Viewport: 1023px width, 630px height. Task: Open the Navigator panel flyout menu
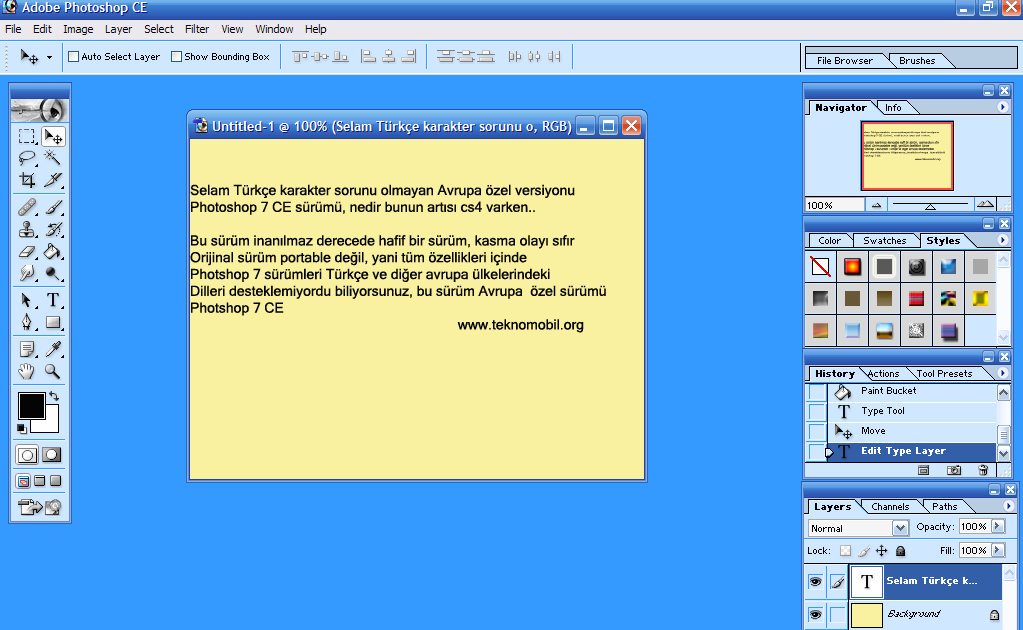pyautogui.click(x=1003, y=107)
